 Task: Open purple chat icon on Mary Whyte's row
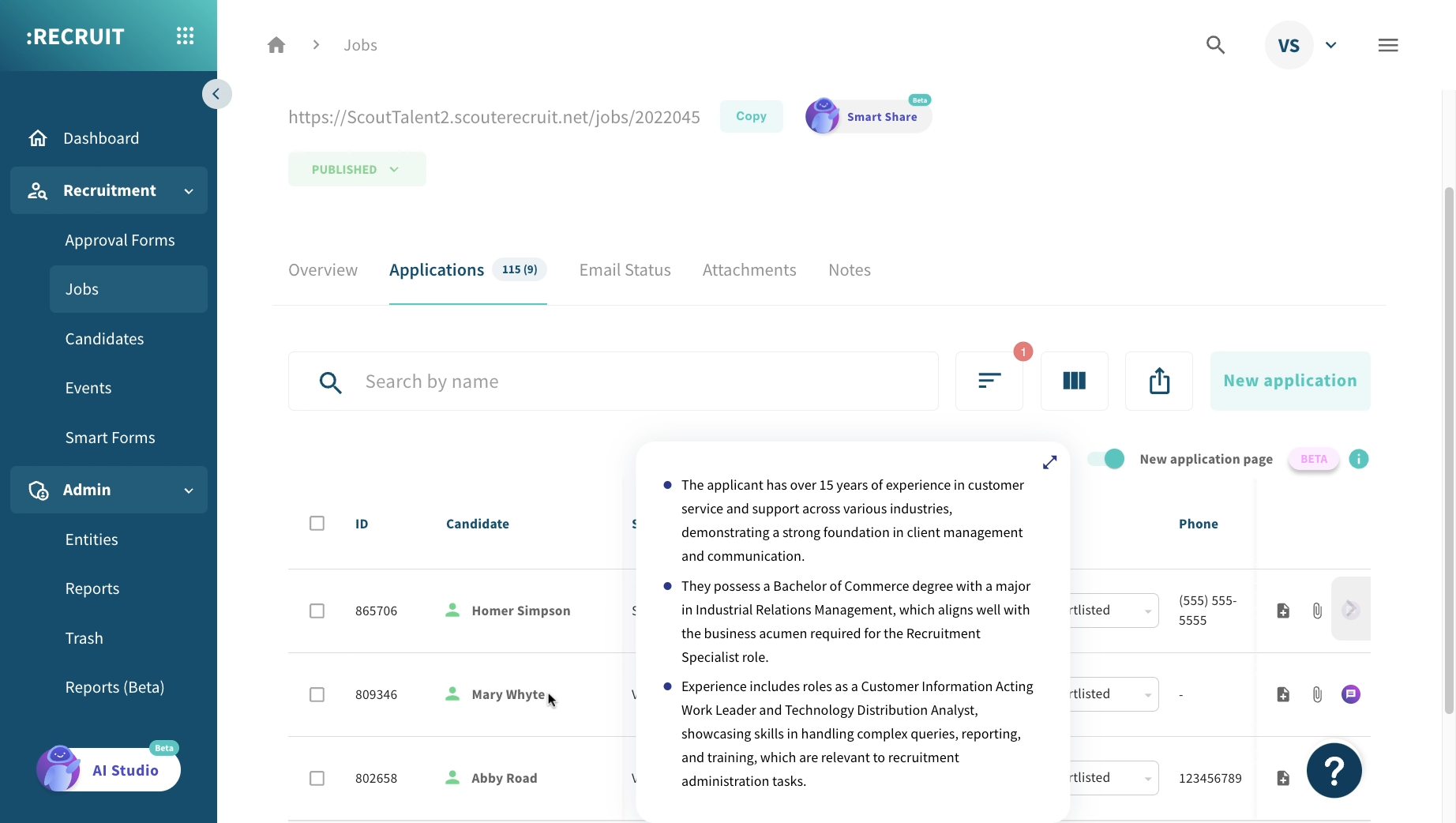(x=1352, y=694)
